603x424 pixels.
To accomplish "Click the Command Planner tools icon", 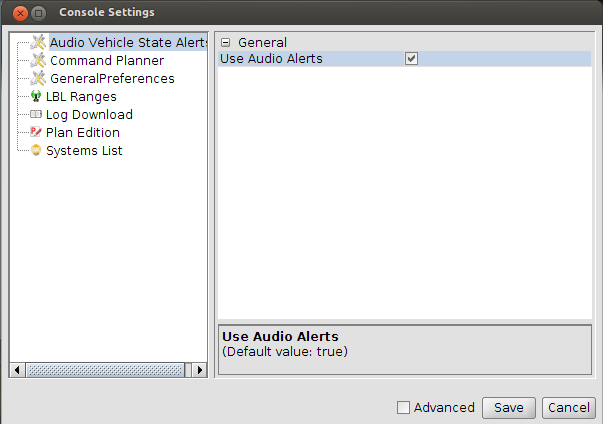I will (38, 60).
